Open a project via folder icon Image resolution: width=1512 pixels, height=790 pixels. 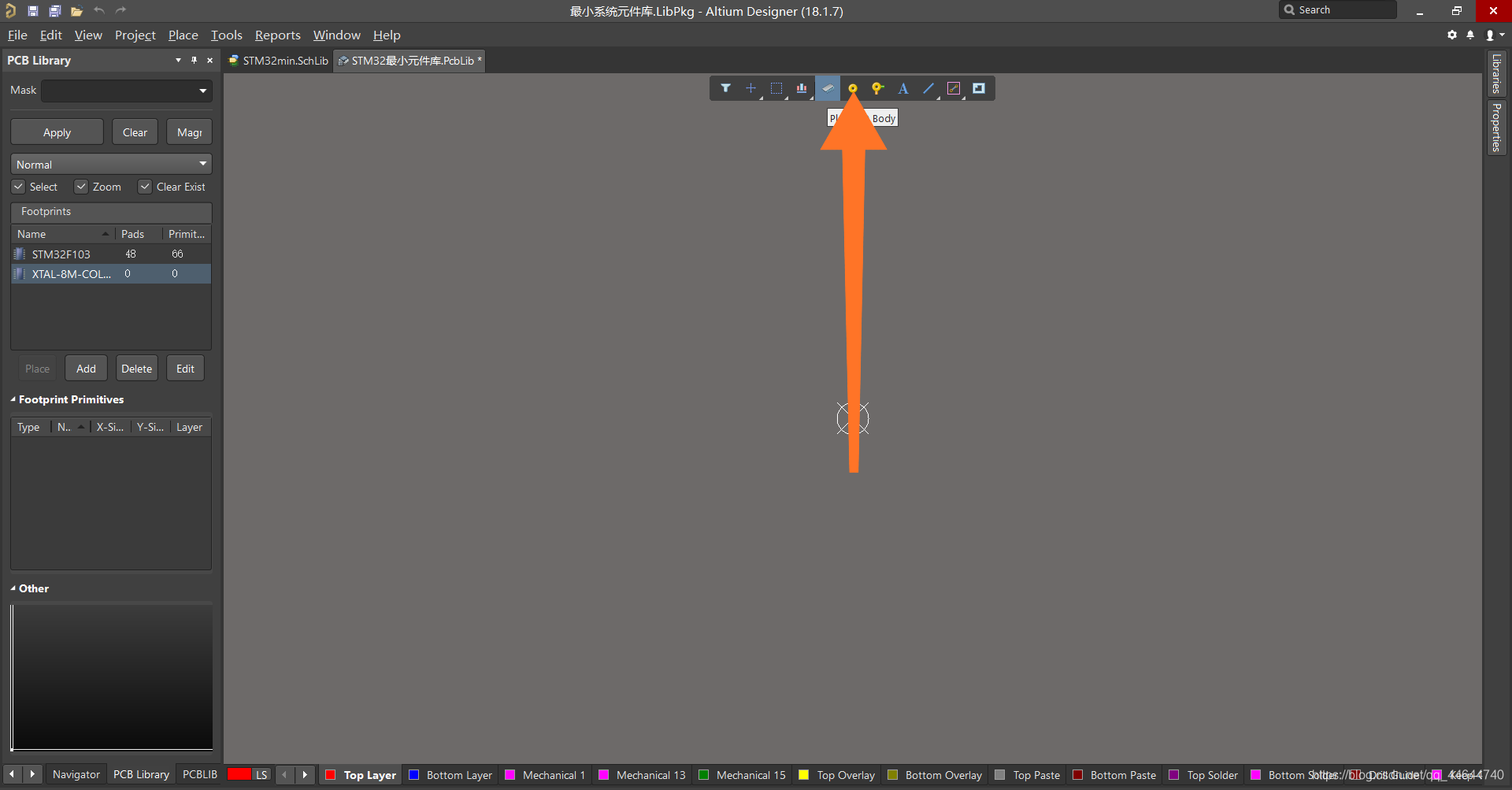tap(76, 11)
